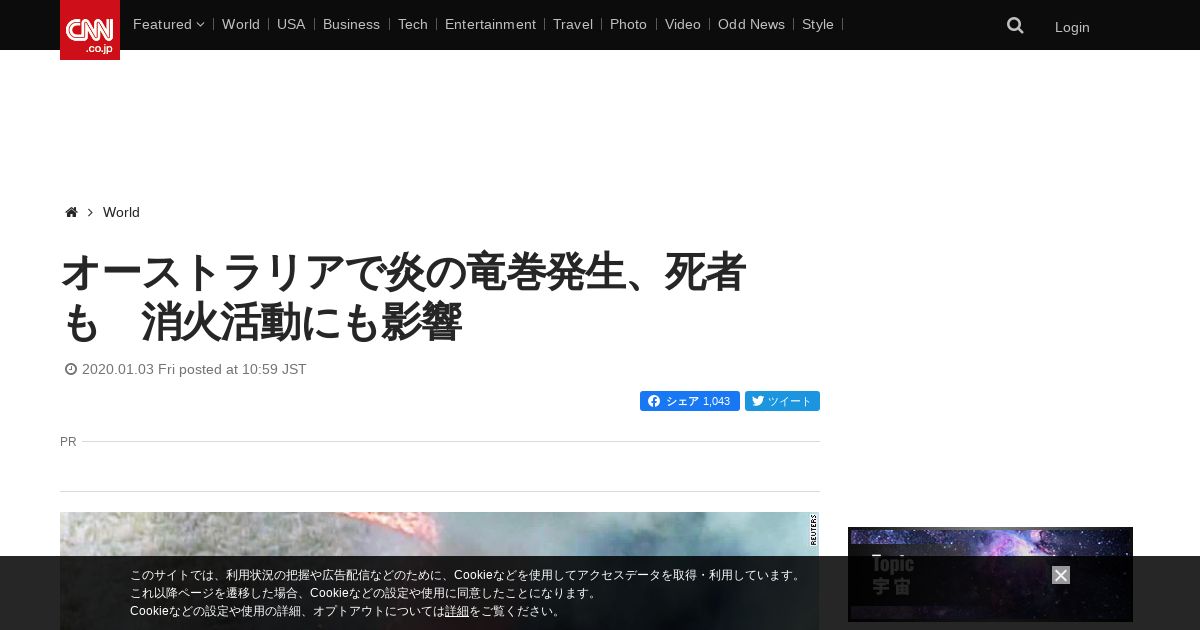Image resolution: width=1200 pixels, height=630 pixels.
Task: Click the CNN.co.jp logo
Action: click(90, 30)
